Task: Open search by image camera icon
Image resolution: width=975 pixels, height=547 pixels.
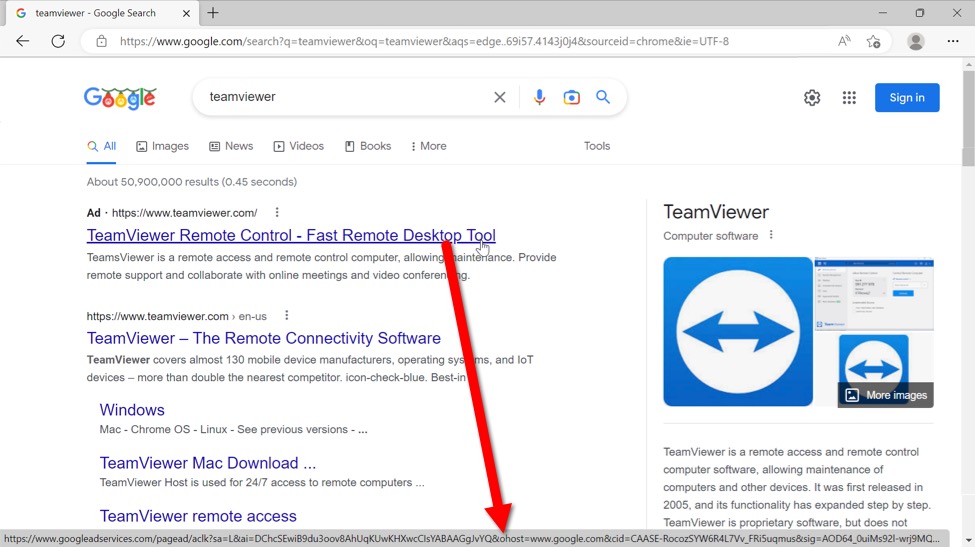Action: click(571, 97)
